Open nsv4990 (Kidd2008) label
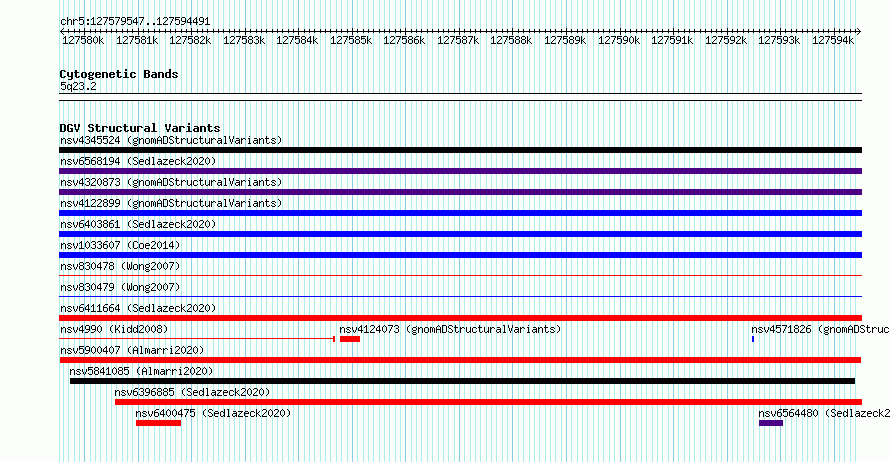This screenshot has height=462, width=890. pos(114,329)
